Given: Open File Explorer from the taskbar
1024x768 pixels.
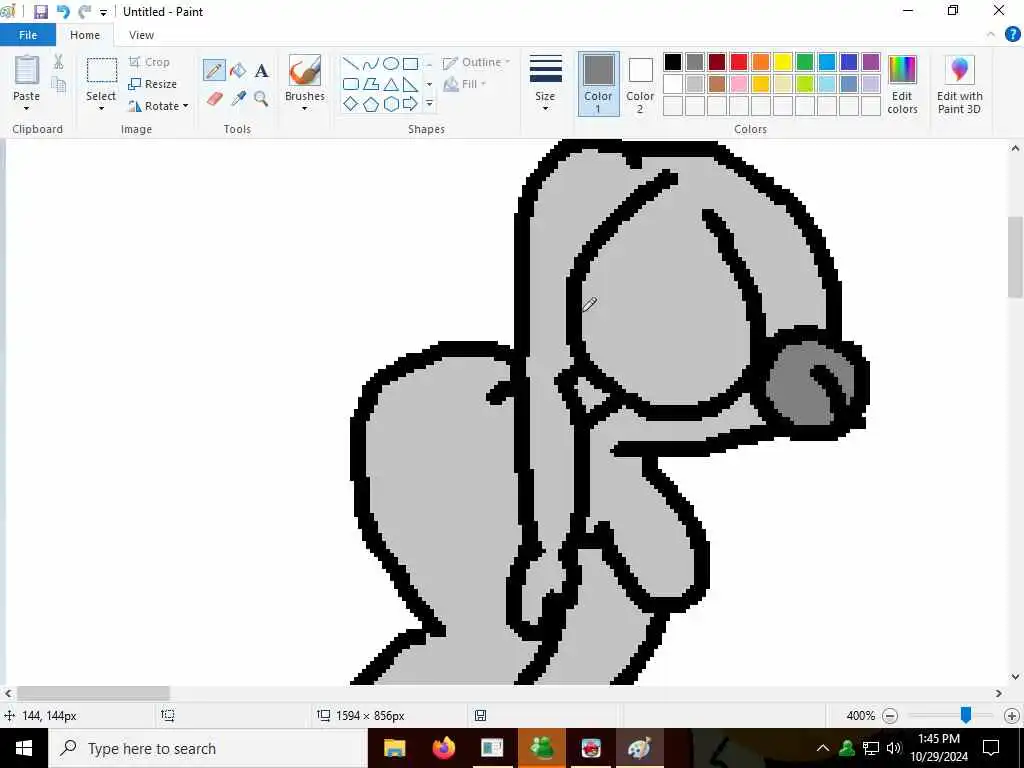Looking at the screenshot, I should [x=394, y=748].
